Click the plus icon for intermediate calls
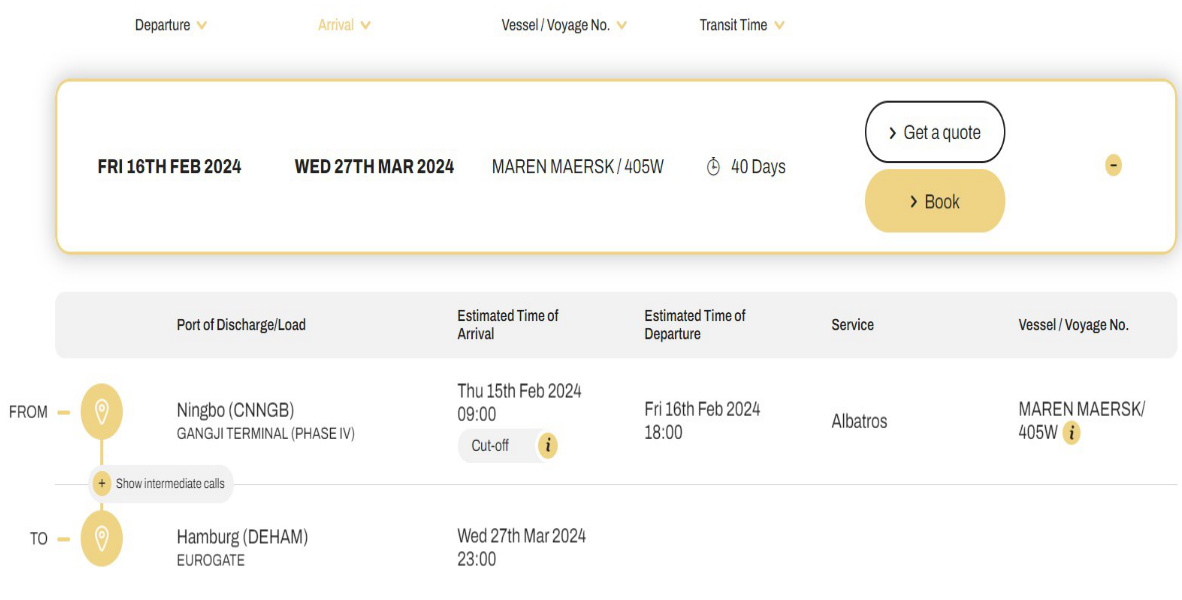 (x=102, y=483)
